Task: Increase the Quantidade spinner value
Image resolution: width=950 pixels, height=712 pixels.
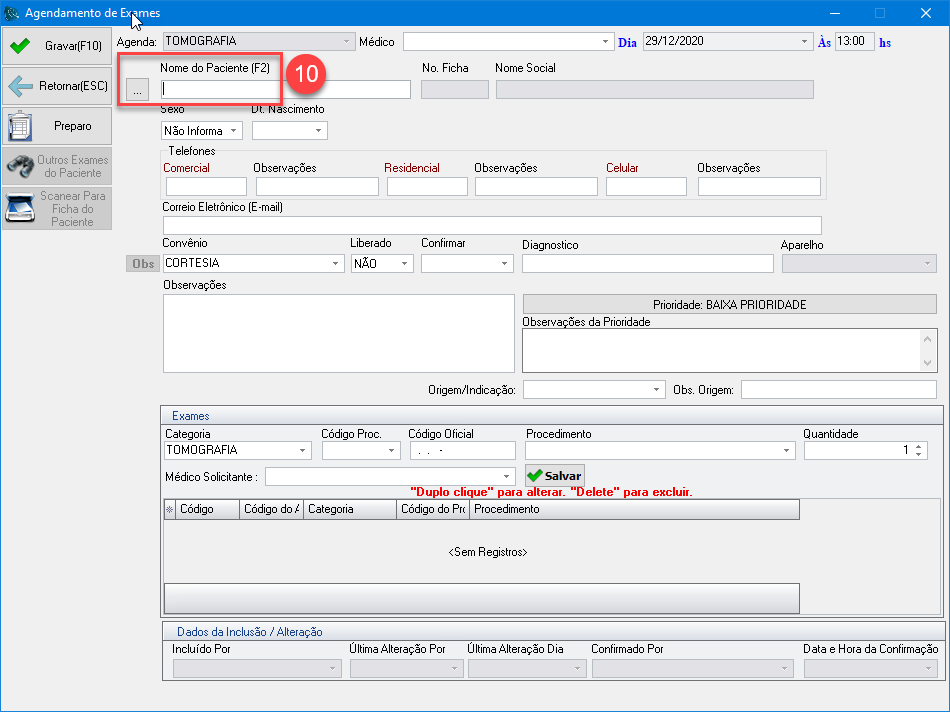Action: [x=920, y=447]
